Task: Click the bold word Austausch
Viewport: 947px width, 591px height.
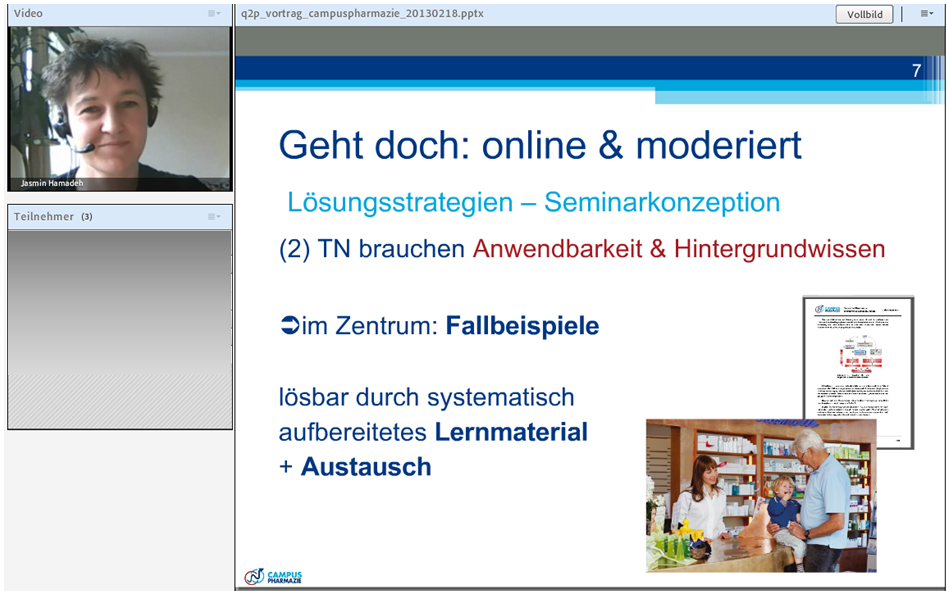Action: pyautogui.click(x=366, y=467)
